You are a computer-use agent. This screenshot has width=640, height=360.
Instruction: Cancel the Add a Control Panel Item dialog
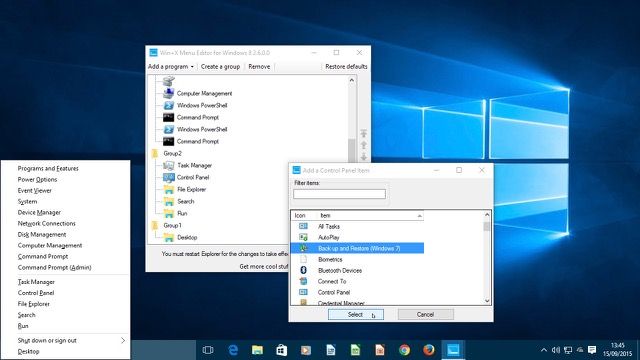click(425, 314)
